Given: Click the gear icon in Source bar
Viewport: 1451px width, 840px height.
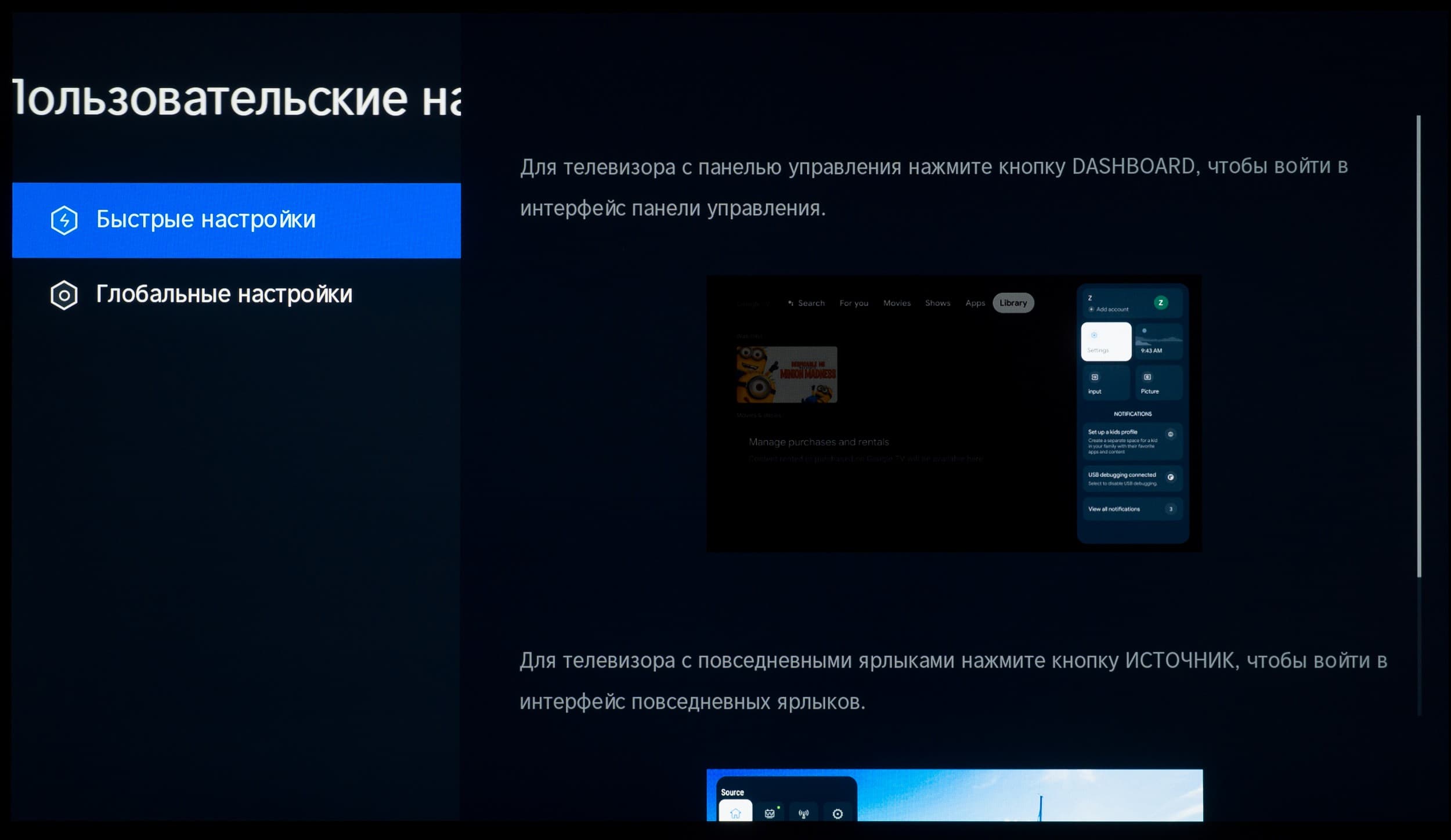Looking at the screenshot, I should pos(838,813).
